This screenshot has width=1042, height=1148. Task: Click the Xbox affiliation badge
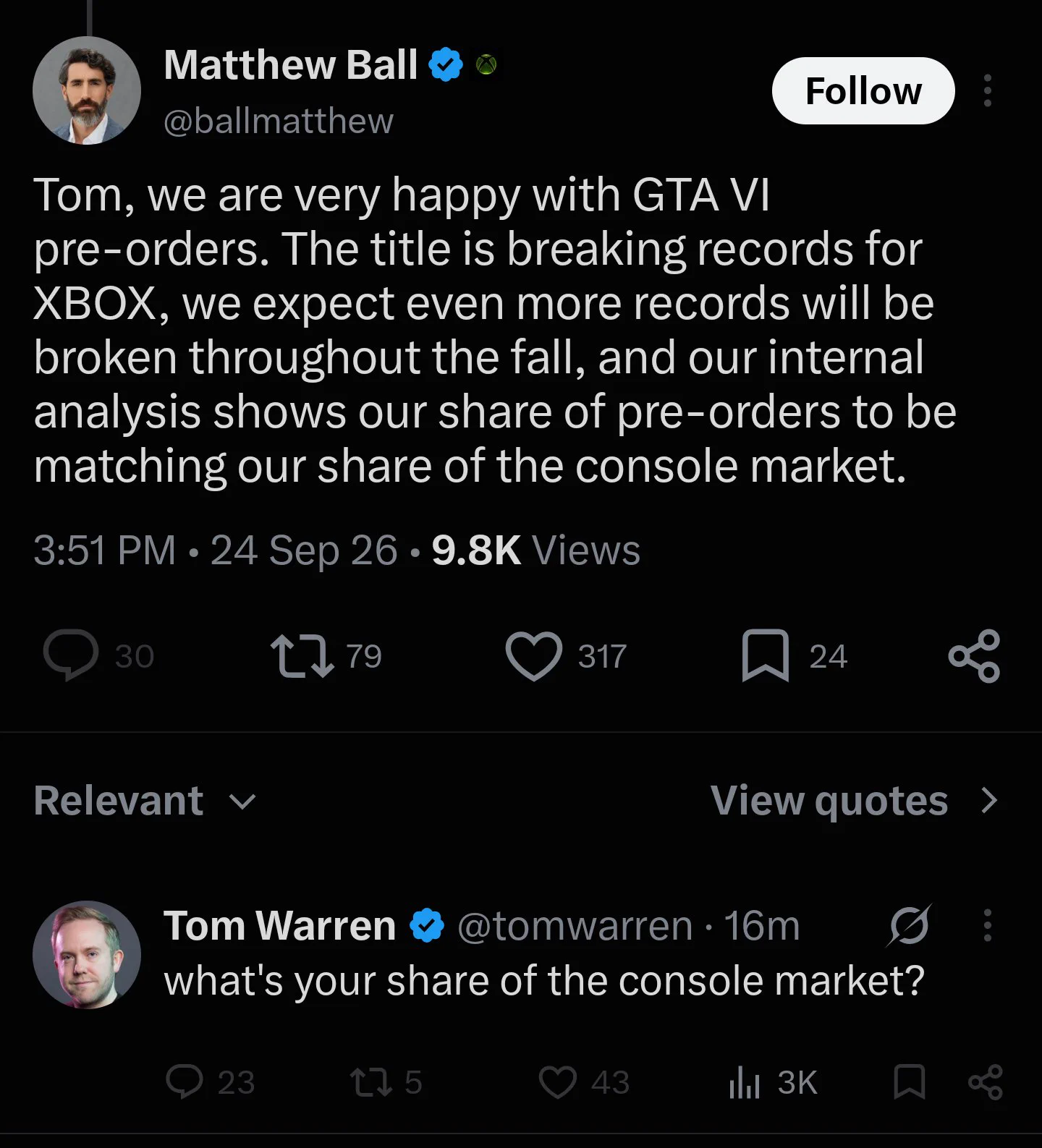coord(486,65)
